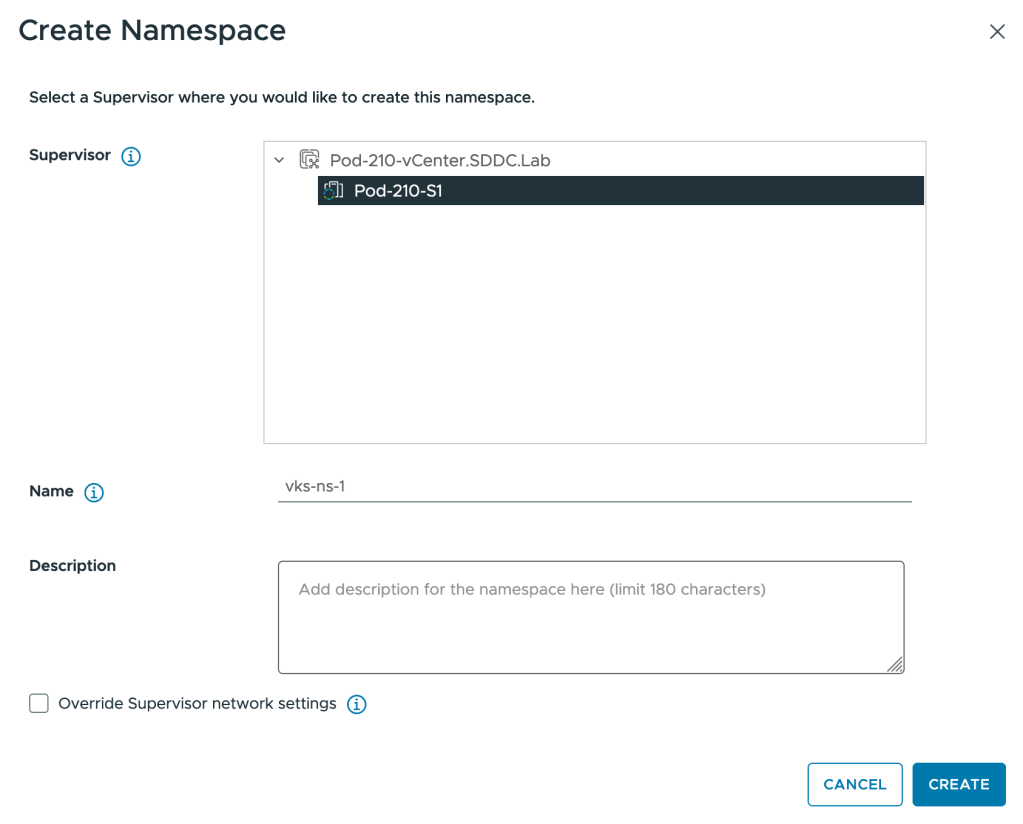This screenshot has height=824, width=1023.
Task: Focus the Name field containing vks-ns-1
Action: (x=594, y=487)
